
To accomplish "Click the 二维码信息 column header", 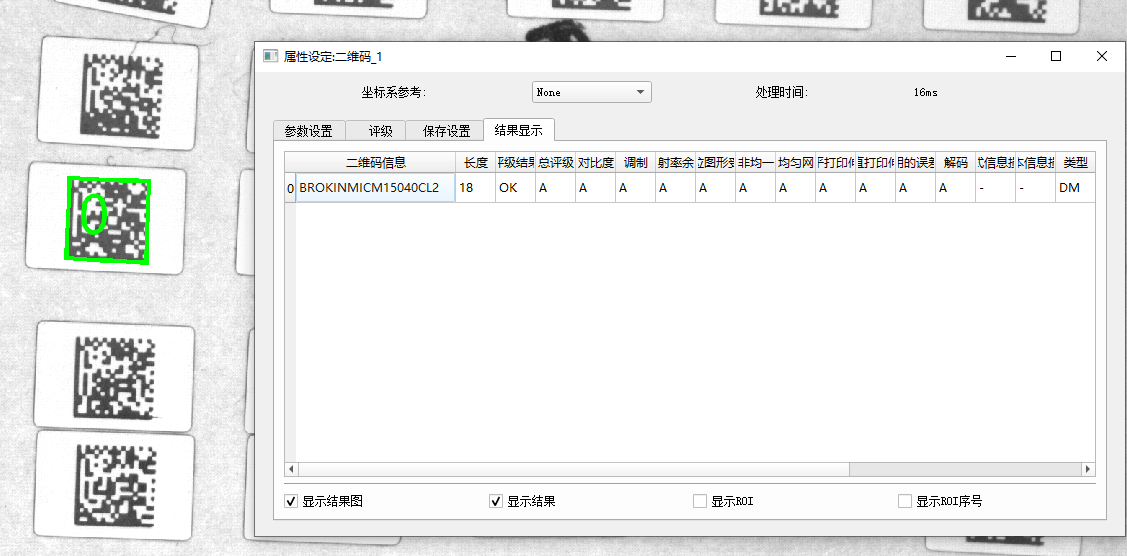I will [x=375, y=162].
